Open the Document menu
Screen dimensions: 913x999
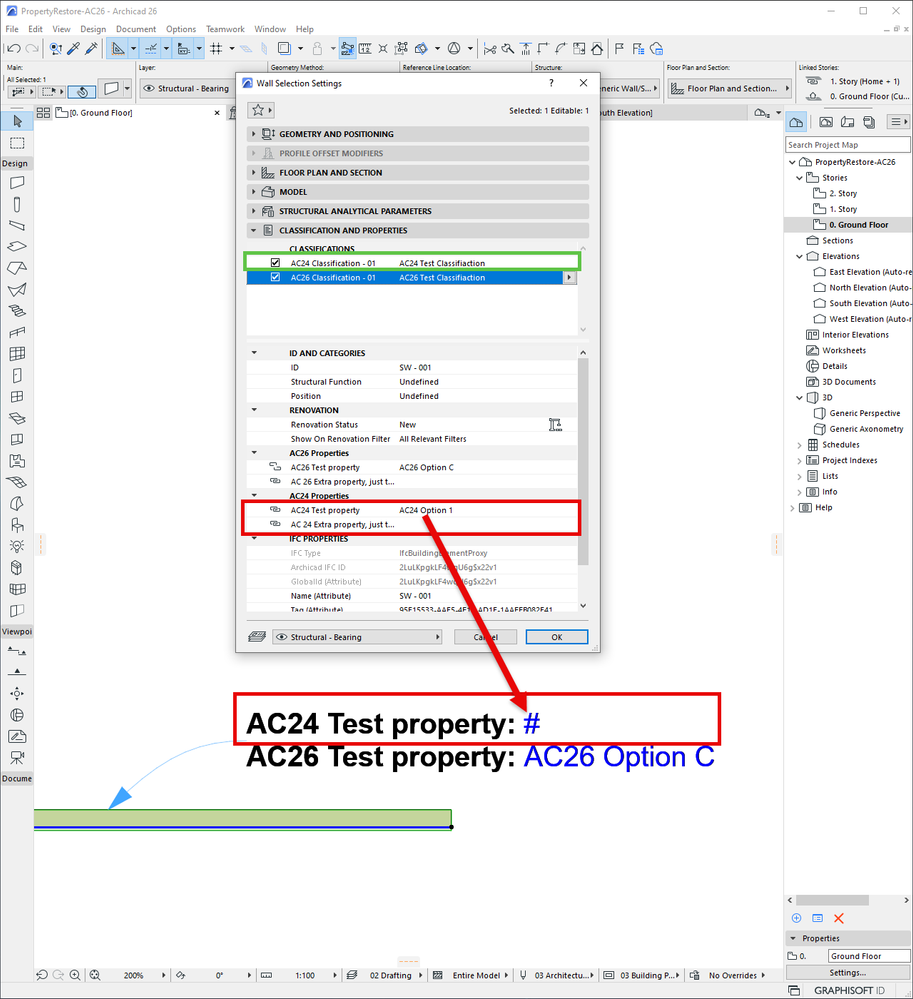tap(136, 29)
